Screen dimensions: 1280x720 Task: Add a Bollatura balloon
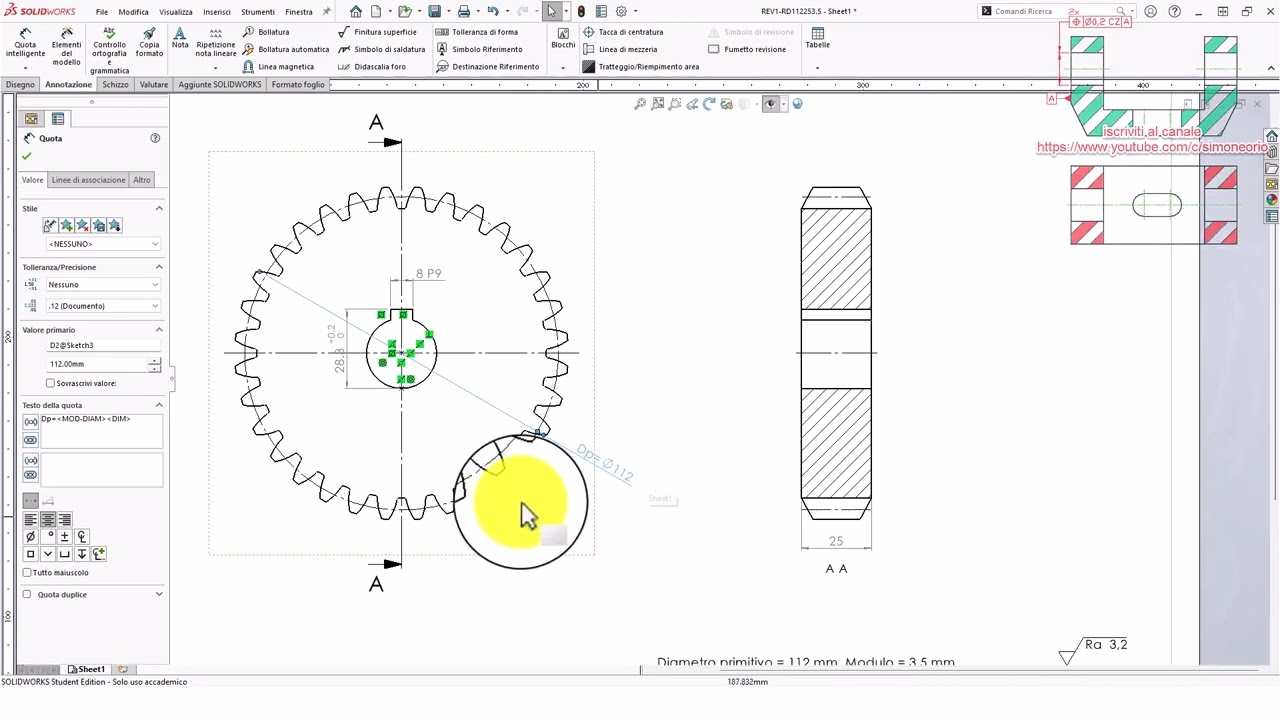[x=266, y=32]
